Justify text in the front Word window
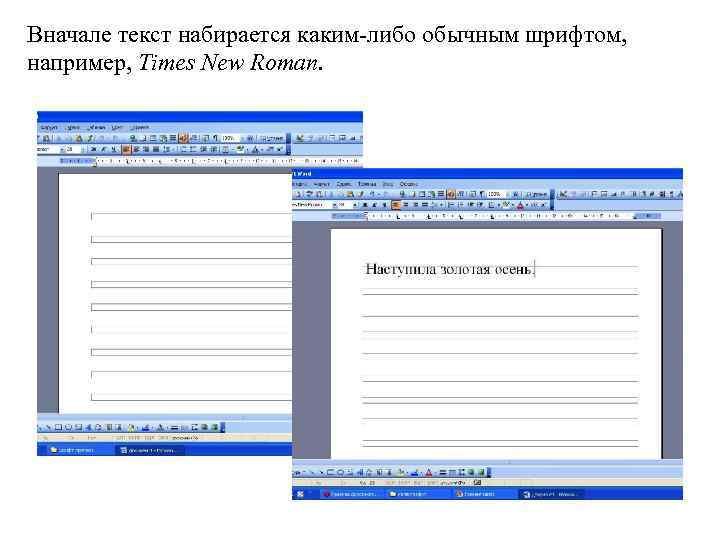Image resolution: width=720 pixels, height=540 pixels. (x=425, y=205)
